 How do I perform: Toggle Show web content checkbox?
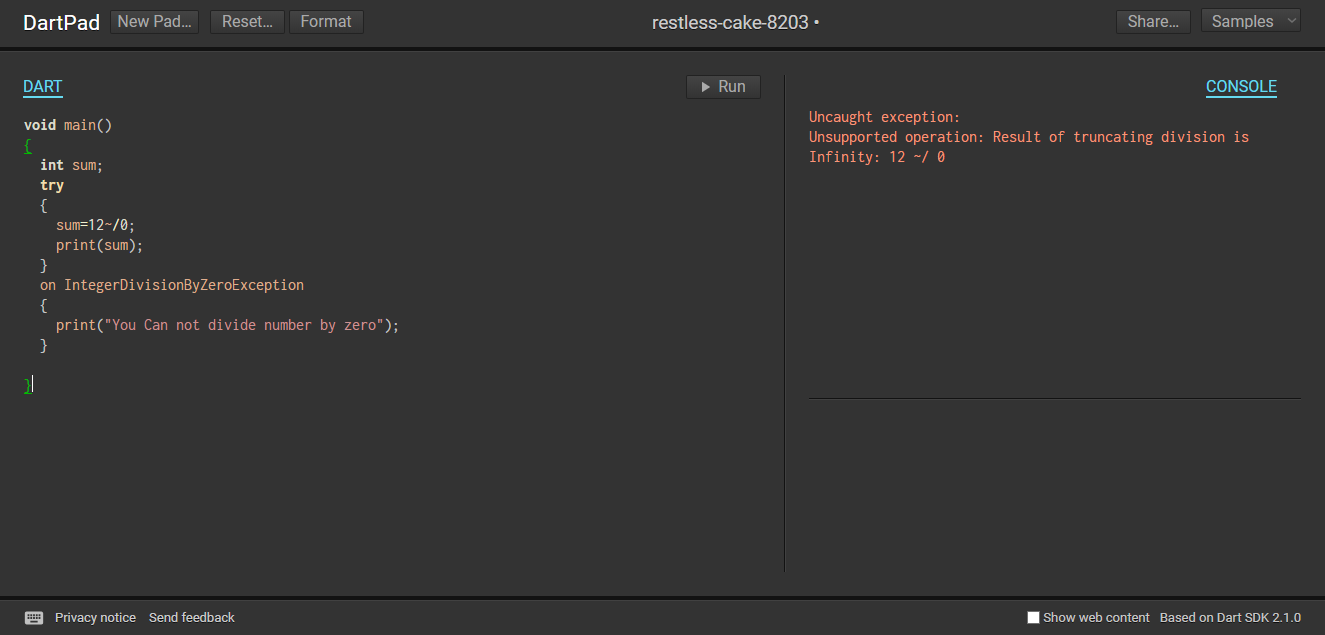(x=1034, y=617)
